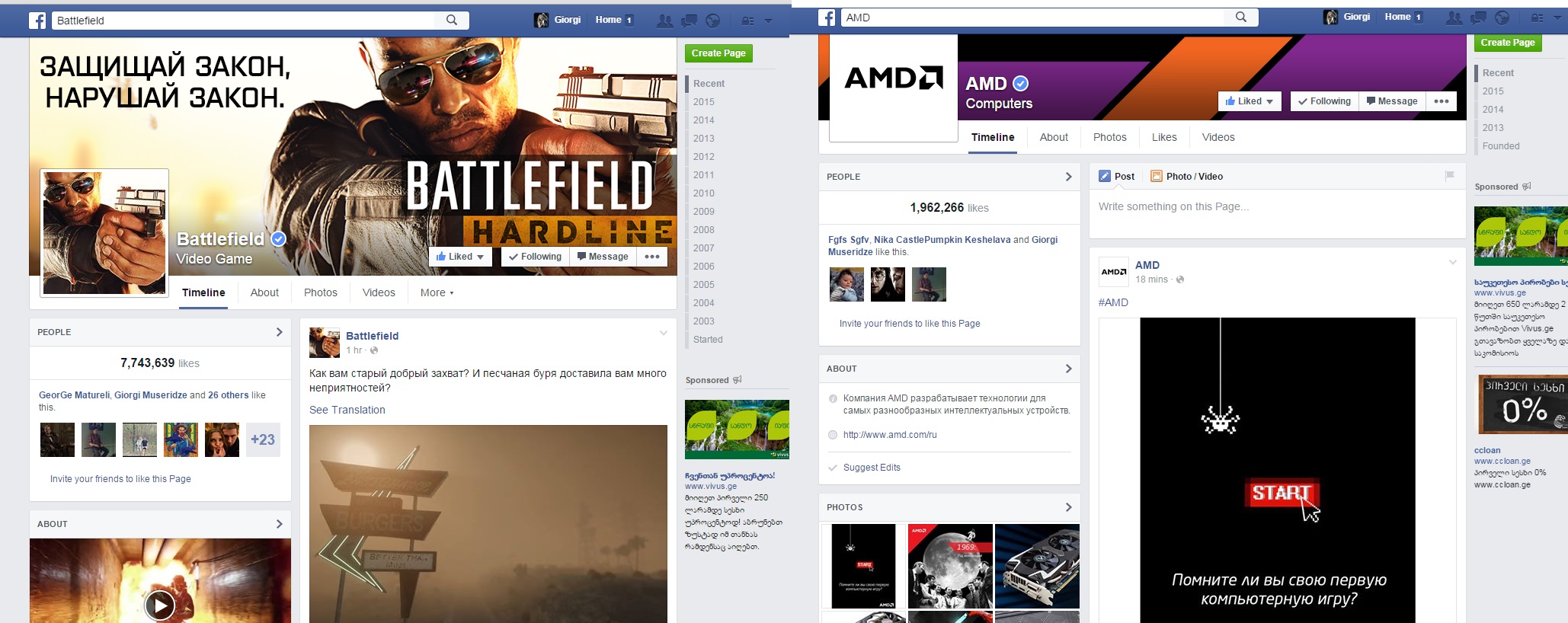
Task: Open notifications globe in AMD window
Action: point(1502,18)
